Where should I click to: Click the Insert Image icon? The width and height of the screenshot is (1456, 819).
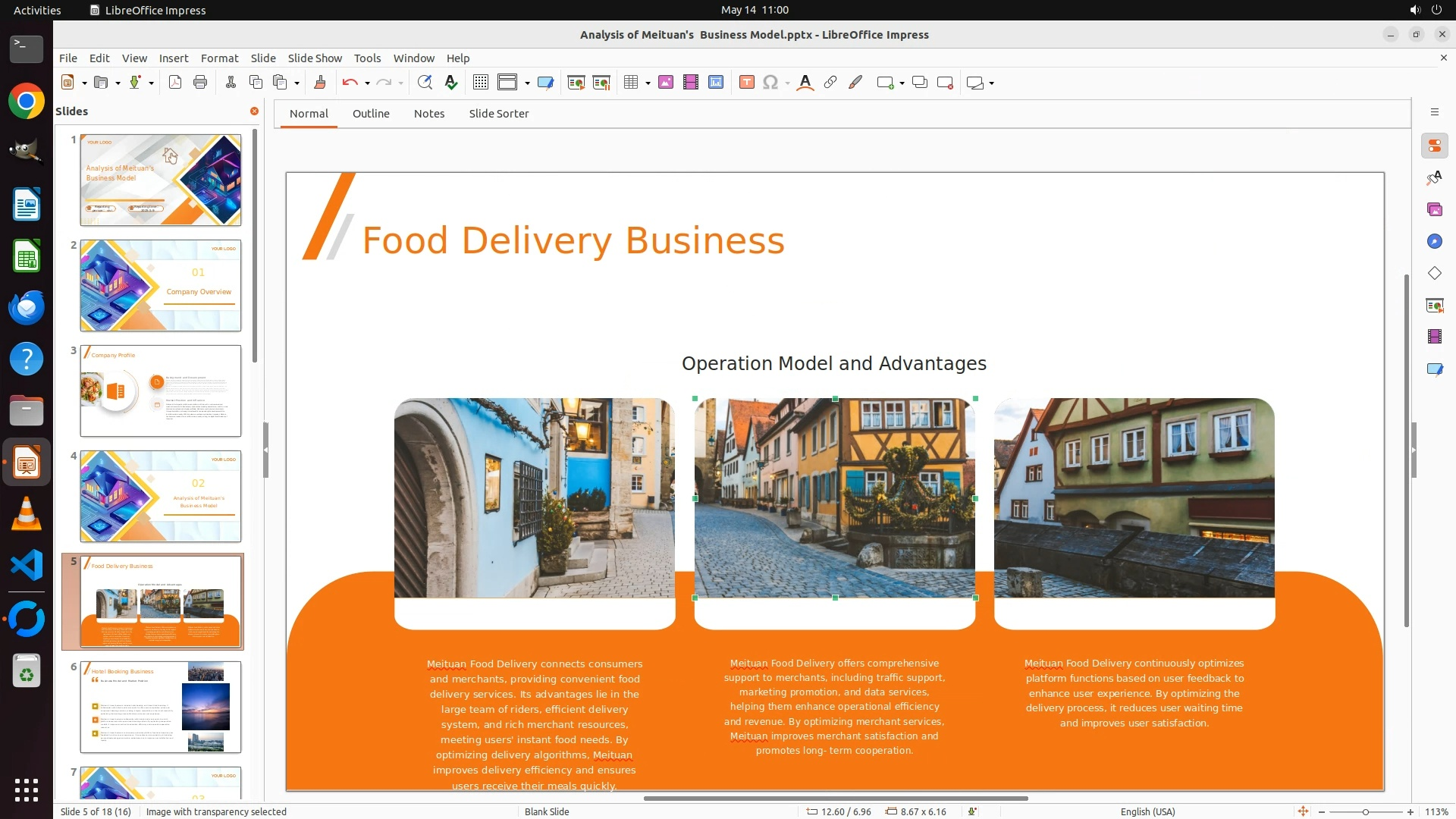tap(665, 83)
